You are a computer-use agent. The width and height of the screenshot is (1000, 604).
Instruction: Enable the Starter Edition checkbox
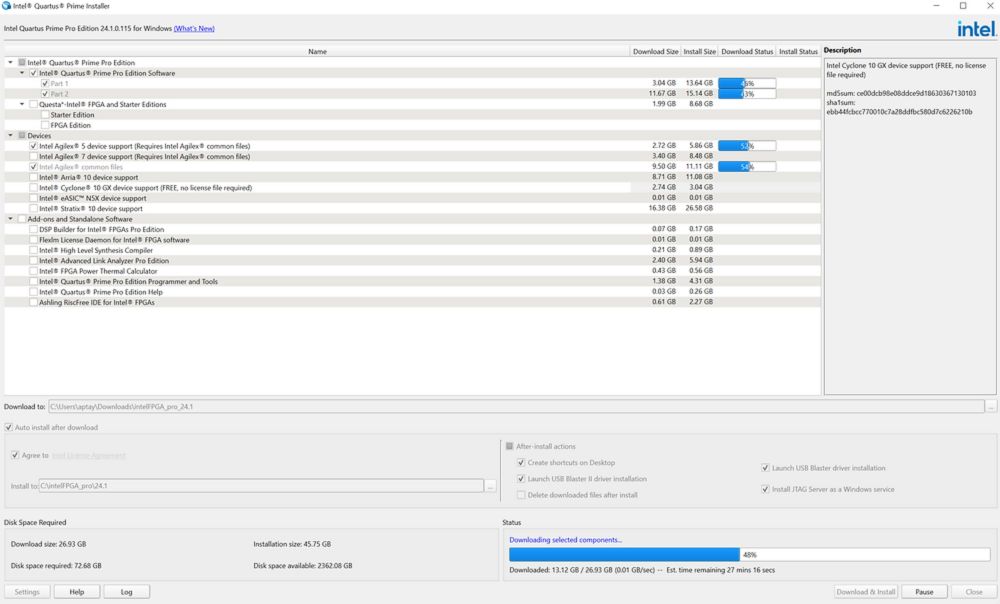pyautogui.click(x=45, y=115)
